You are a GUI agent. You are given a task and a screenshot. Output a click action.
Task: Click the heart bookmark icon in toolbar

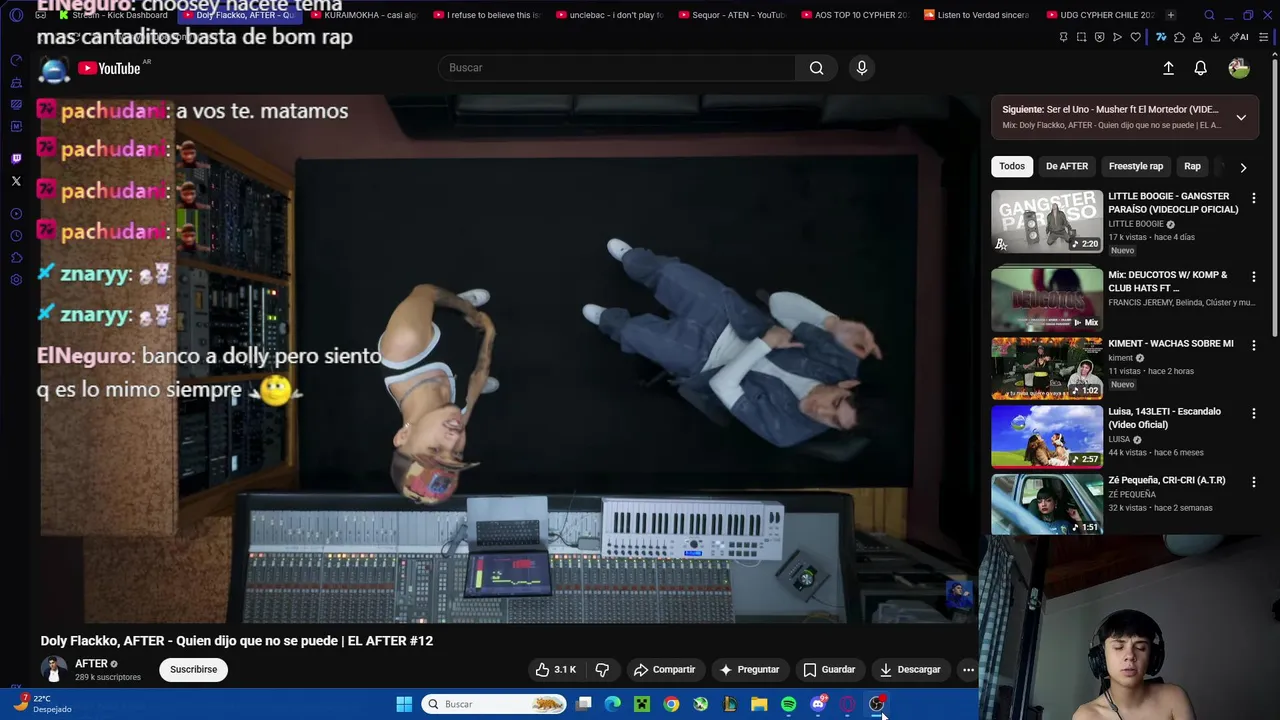coord(1135,37)
